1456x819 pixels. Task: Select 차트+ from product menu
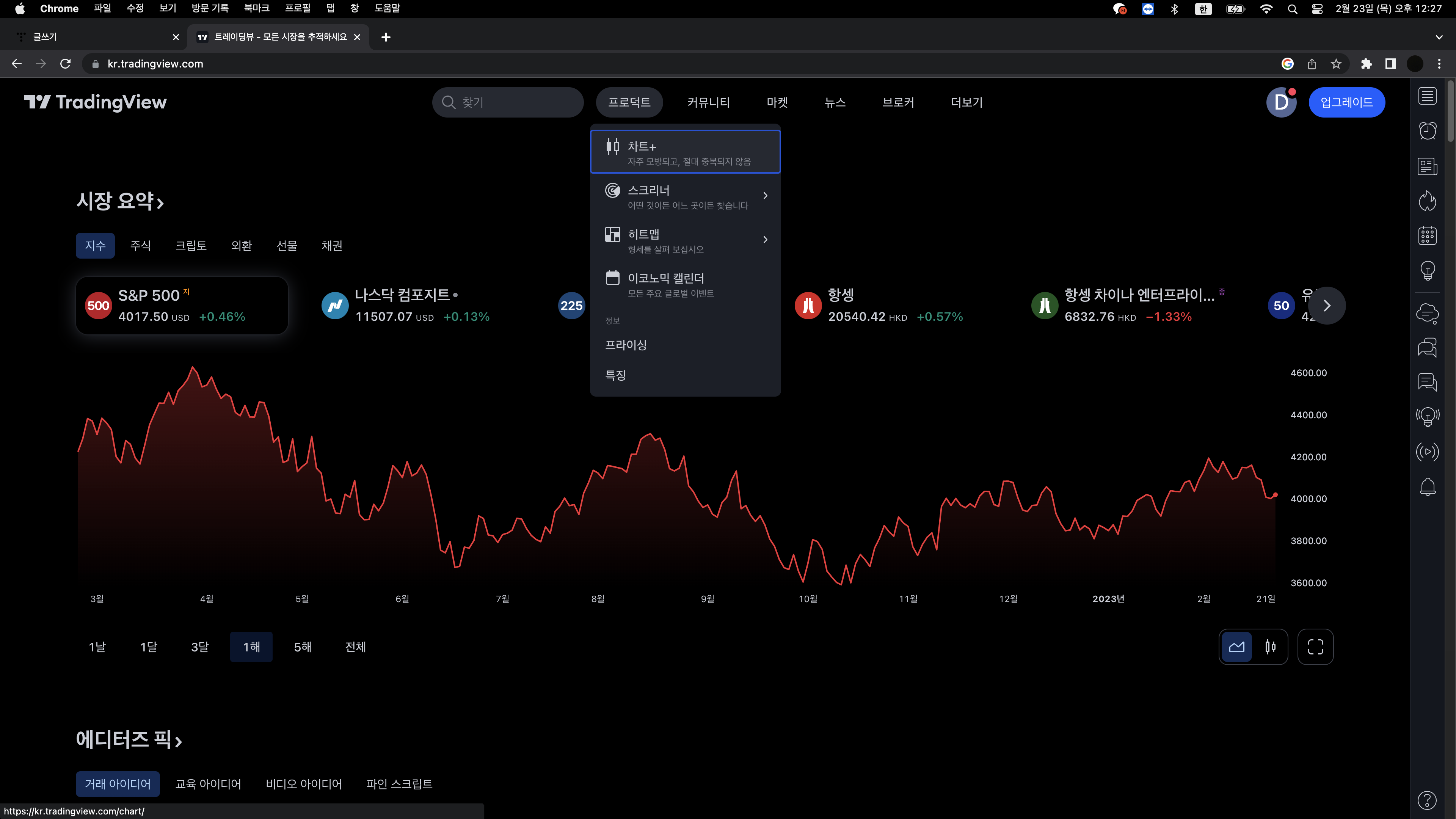click(685, 152)
